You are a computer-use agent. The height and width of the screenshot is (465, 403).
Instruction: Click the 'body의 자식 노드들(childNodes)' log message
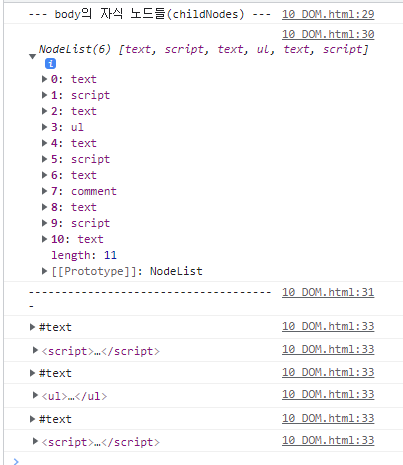point(150,14)
